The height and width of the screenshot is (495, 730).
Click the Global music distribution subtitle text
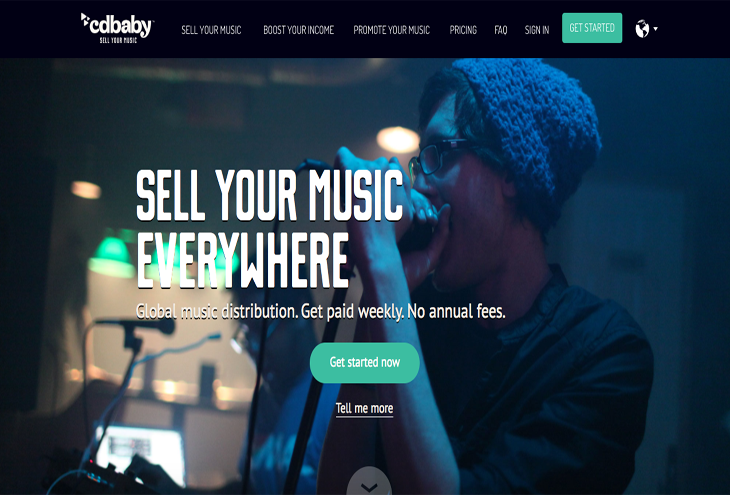click(320, 311)
